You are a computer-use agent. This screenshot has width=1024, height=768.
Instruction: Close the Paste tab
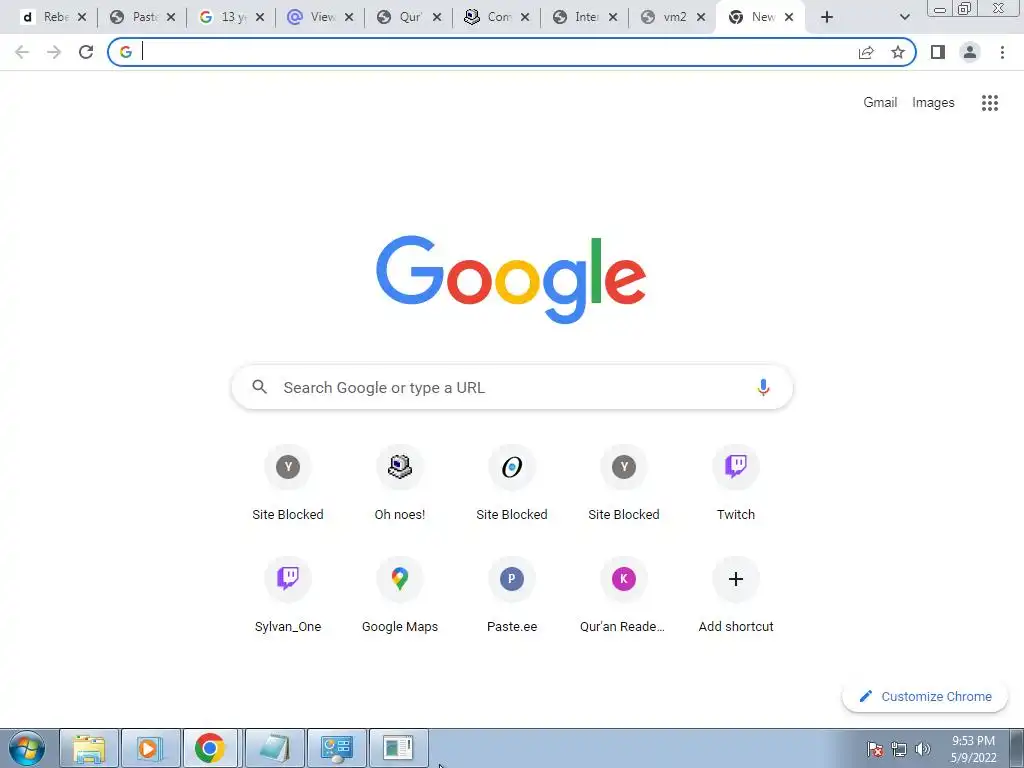tap(171, 17)
